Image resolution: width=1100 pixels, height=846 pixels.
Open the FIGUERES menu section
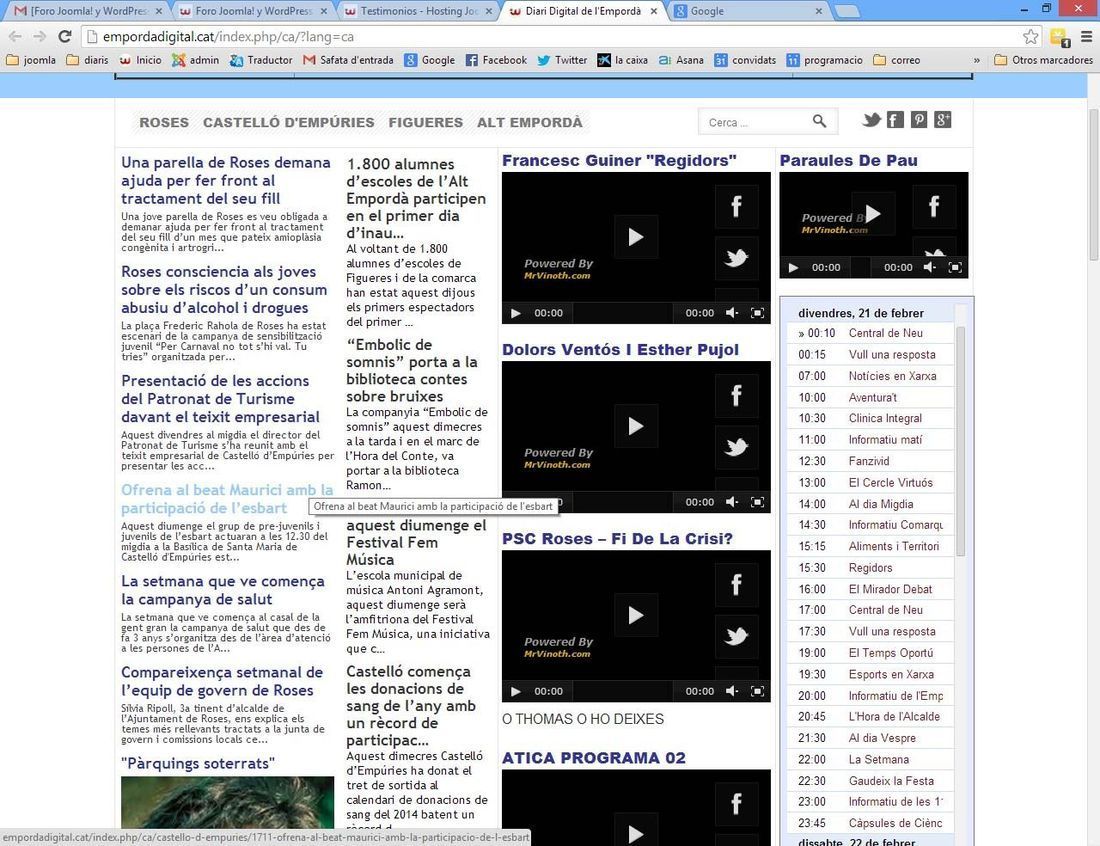point(426,122)
